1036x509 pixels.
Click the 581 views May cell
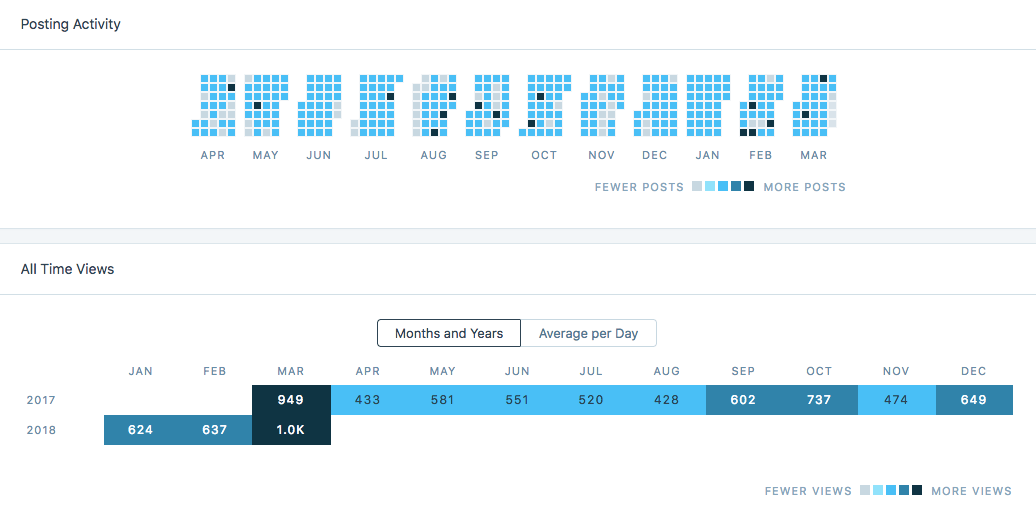click(x=442, y=400)
